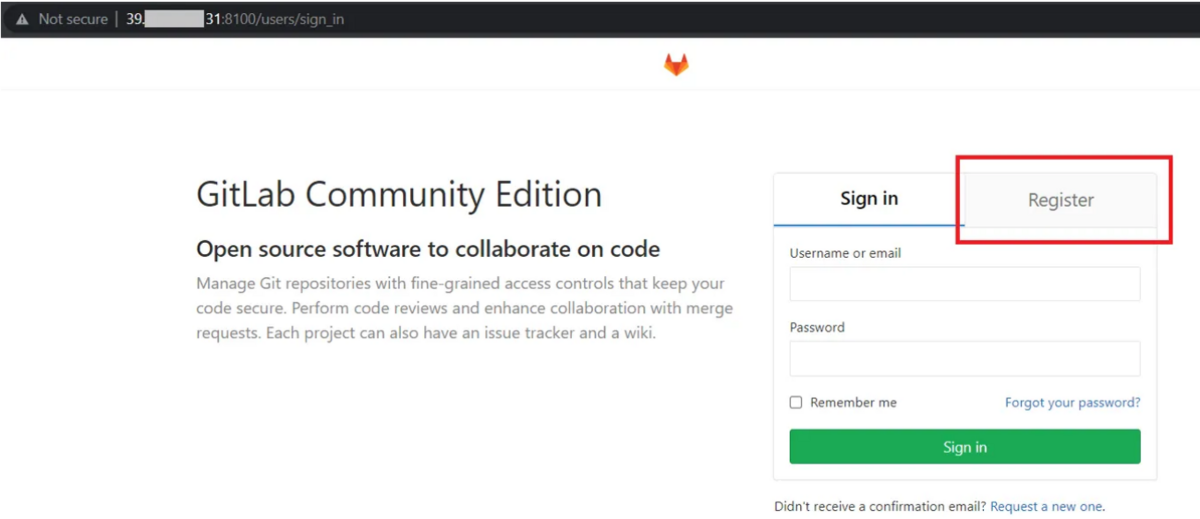This screenshot has width=1200, height=519.
Task: Enable the Remember me checkbox
Action: click(796, 403)
